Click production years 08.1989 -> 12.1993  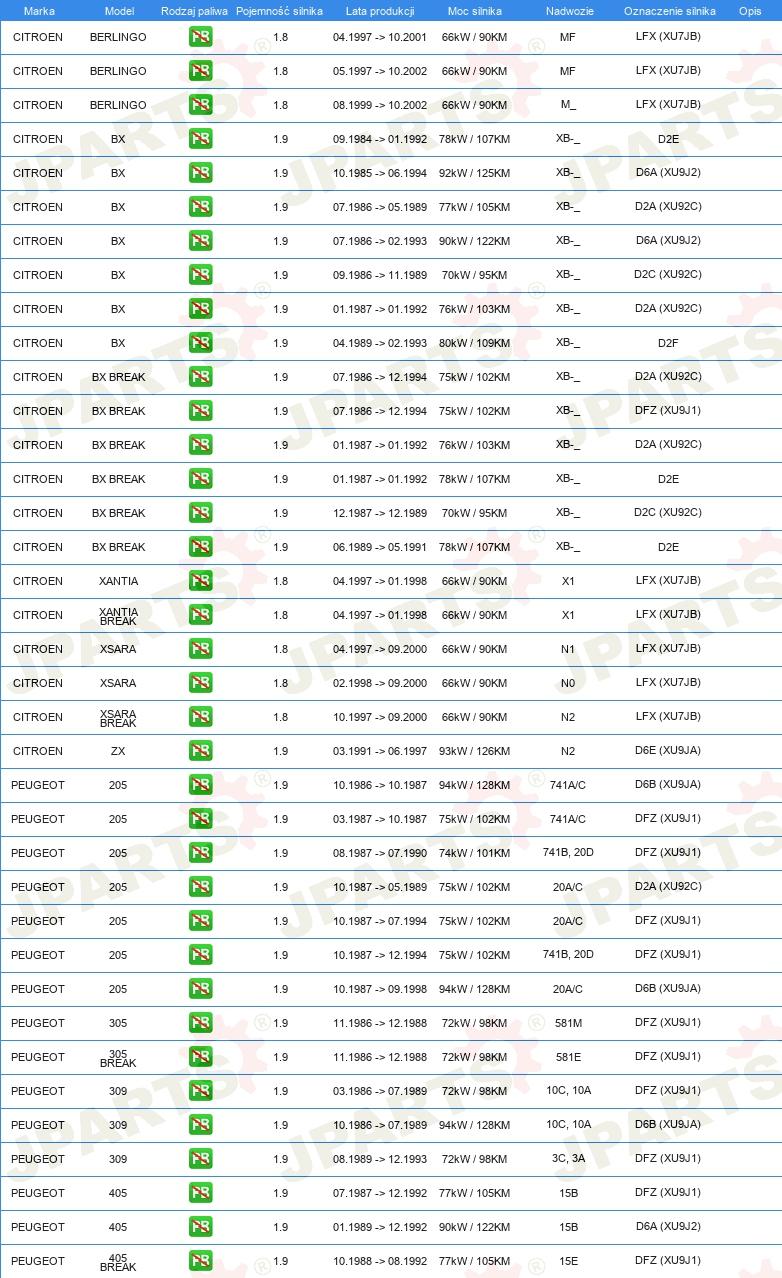point(380,1159)
